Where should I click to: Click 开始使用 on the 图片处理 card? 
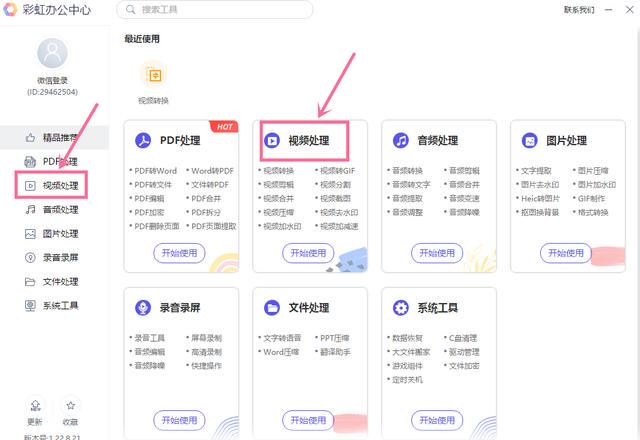(566, 253)
